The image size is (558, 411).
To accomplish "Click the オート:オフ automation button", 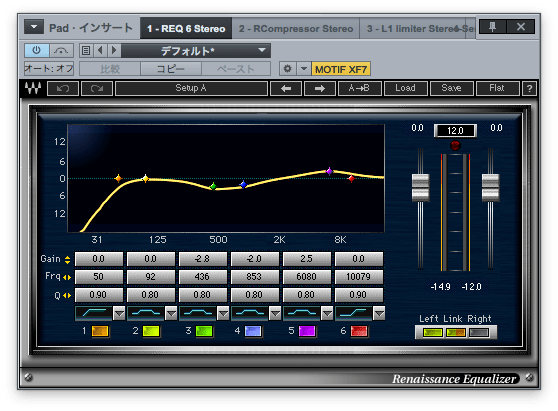I will click(49, 68).
